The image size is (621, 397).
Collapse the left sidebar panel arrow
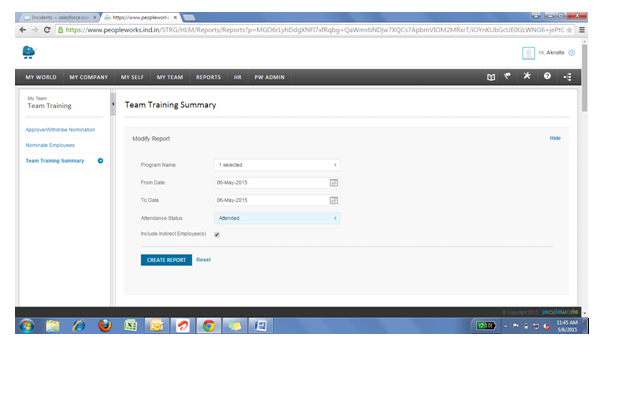coord(113,104)
